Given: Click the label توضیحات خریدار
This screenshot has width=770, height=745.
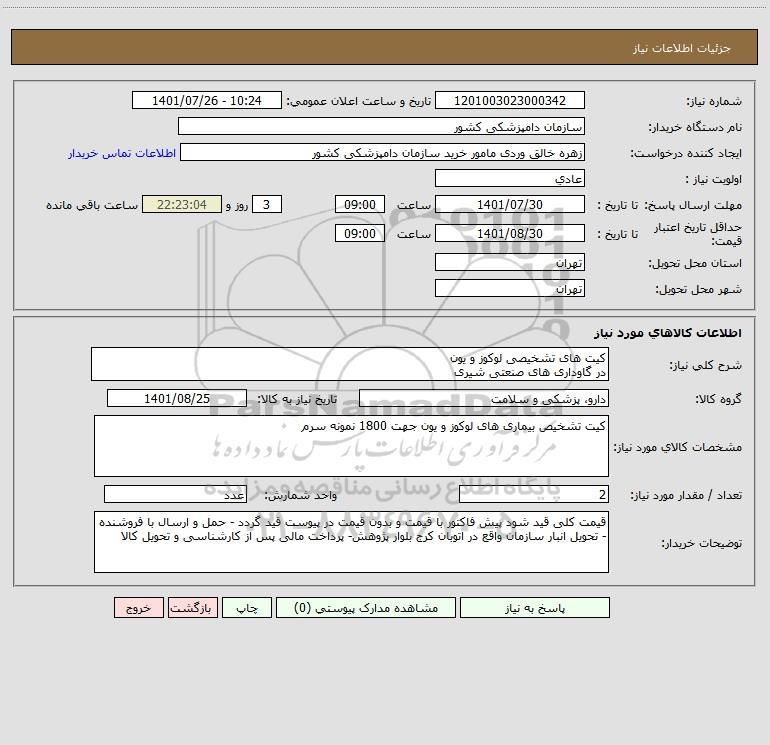Looking at the screenshot, I should [702, 543].
